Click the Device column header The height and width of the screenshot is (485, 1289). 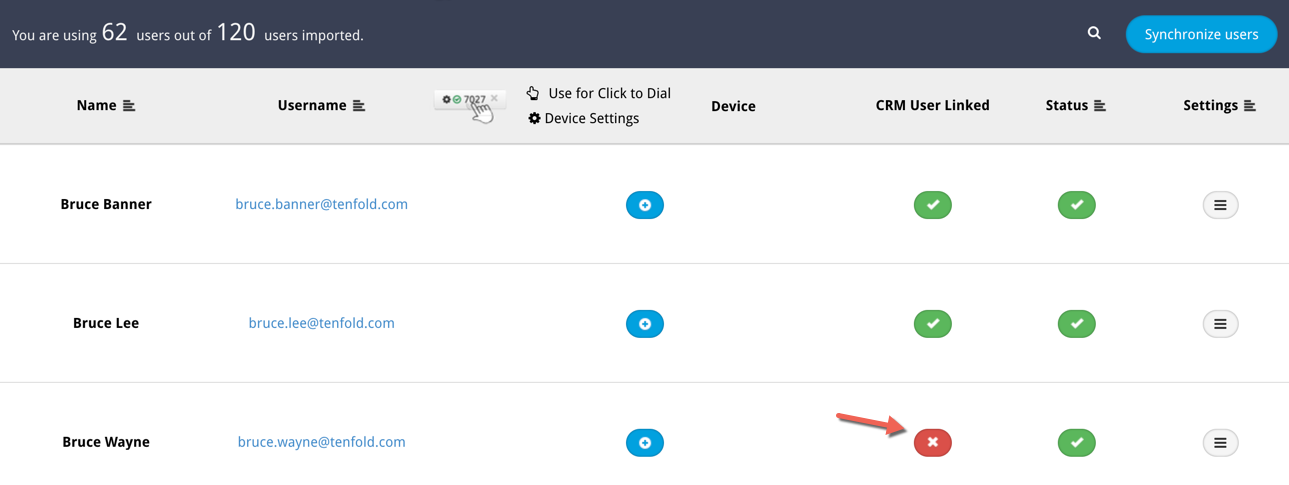click(733, 106)
